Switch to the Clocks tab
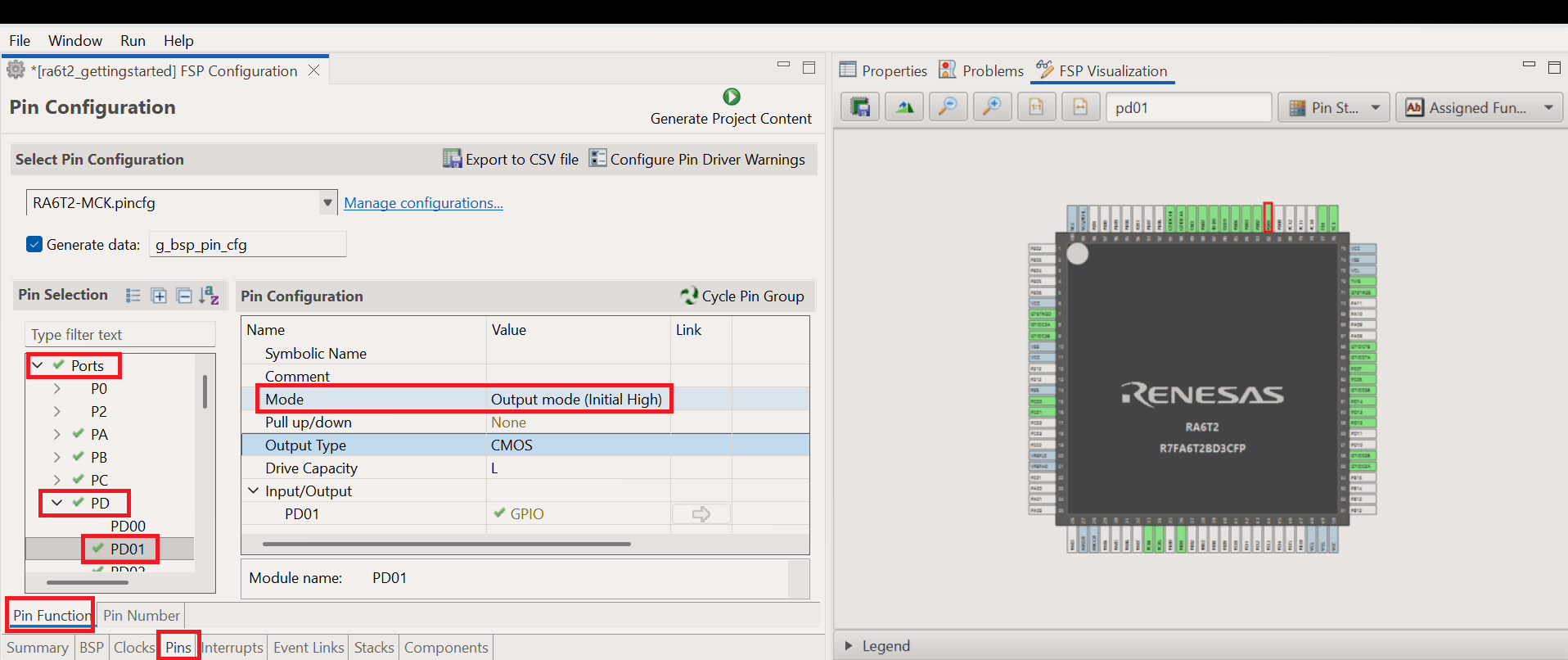 pos(134,647)
